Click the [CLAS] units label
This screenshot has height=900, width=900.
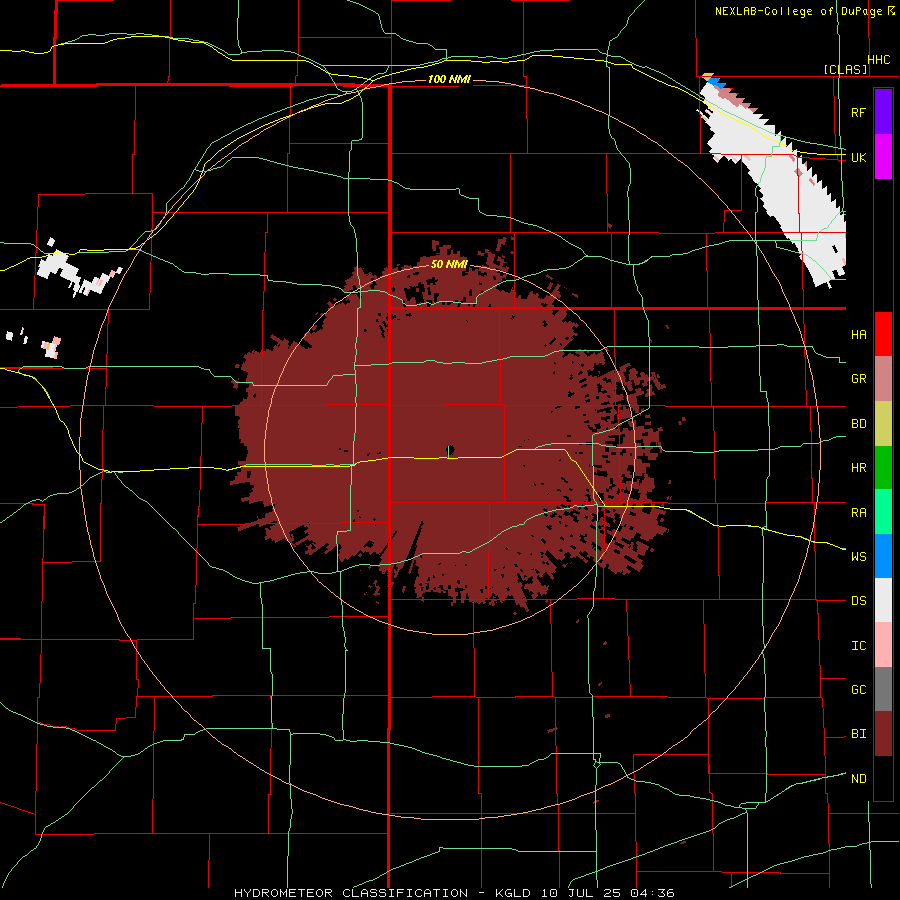[x=845, y=69]
